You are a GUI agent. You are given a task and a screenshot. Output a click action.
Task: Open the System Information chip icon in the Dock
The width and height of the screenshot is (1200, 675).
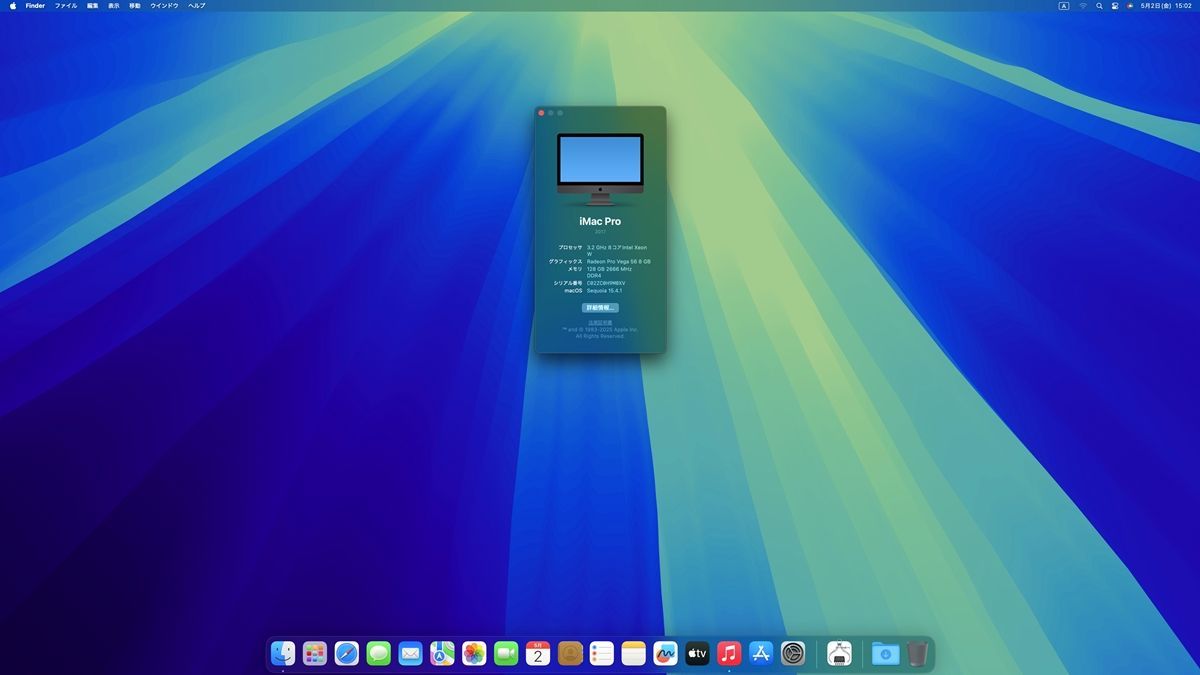pyautogui.click(x=839, y=654)
